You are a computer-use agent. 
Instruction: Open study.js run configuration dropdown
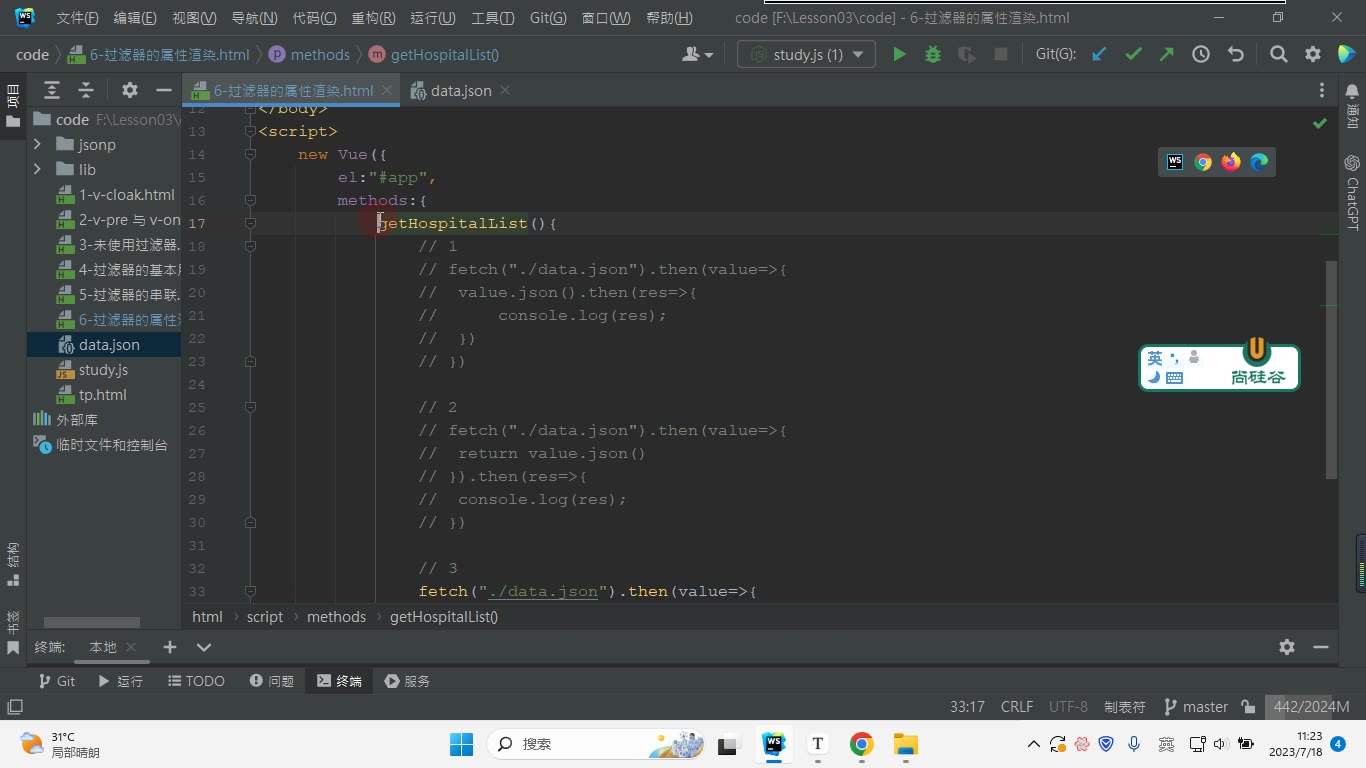(806, 55)
